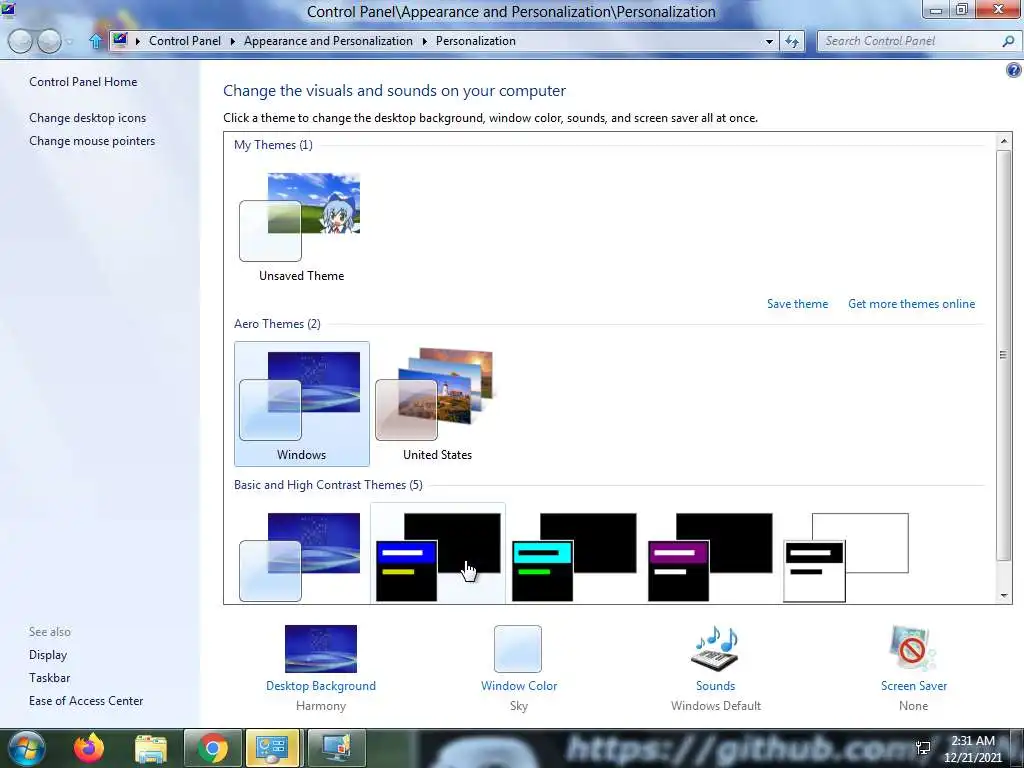Click Personalization in the breadcrumb

click(x=475, y=40)
